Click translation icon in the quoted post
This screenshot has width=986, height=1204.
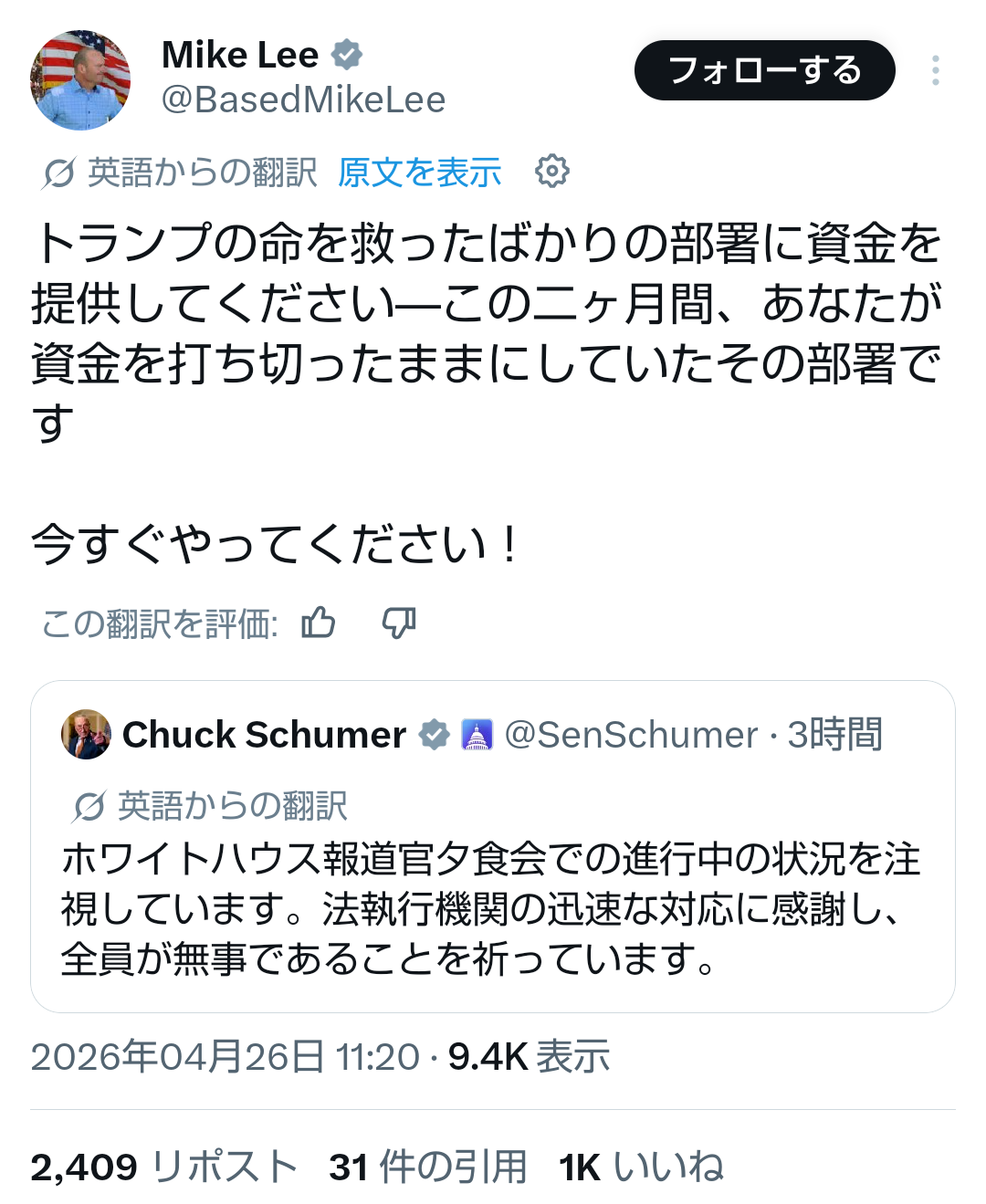click(89, 806)
